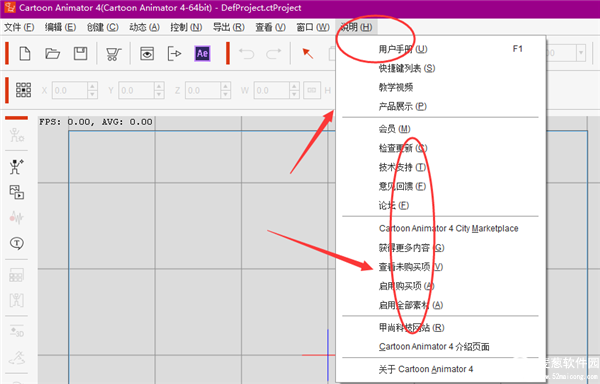The height and width of the screenshot is (384, 600).
Task: Open the 编辑 (E) menu
Action: click(x=60, y=27)
